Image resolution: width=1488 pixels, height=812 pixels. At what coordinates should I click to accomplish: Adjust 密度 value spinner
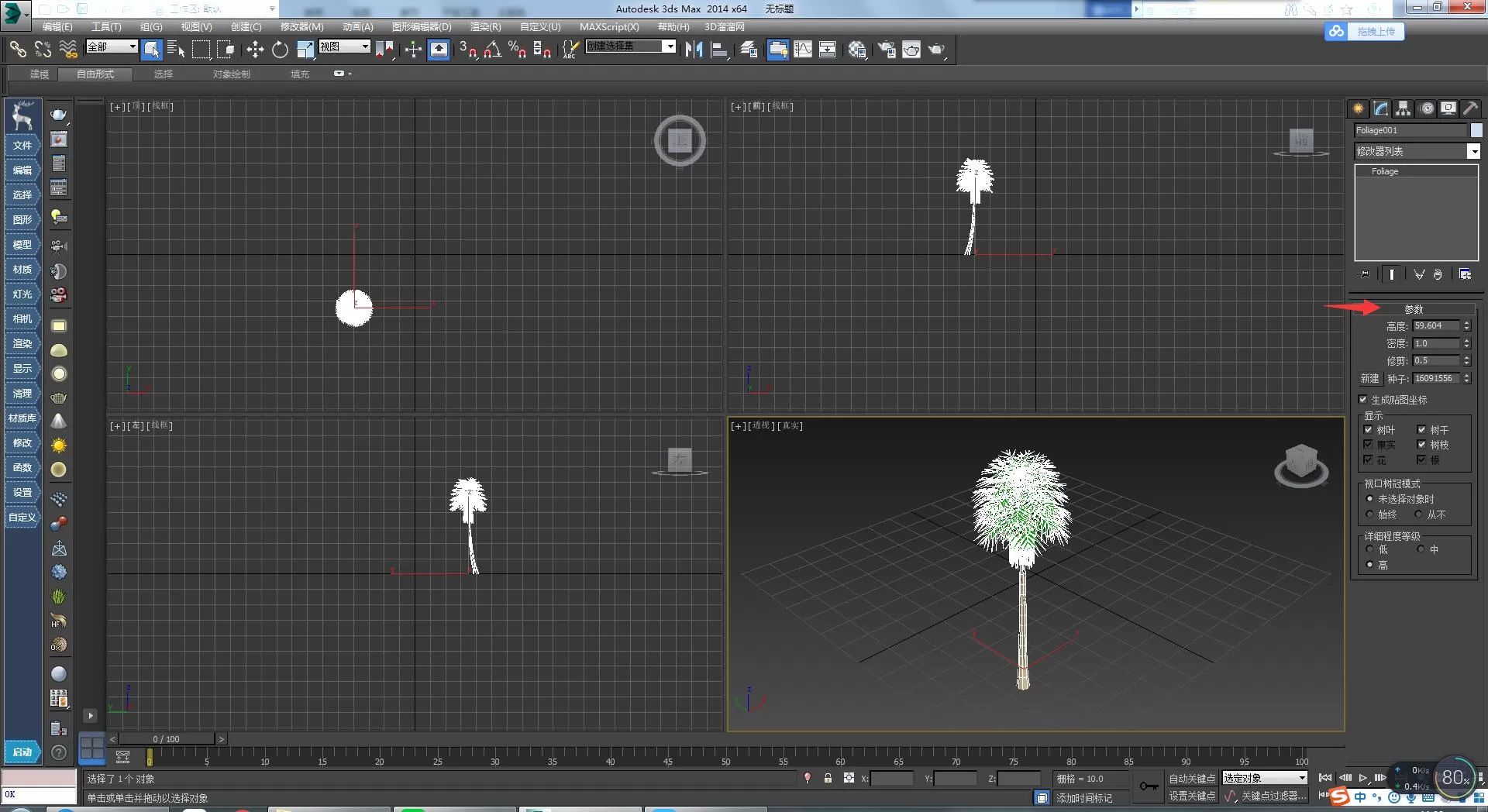click(x=1467, y=343)
